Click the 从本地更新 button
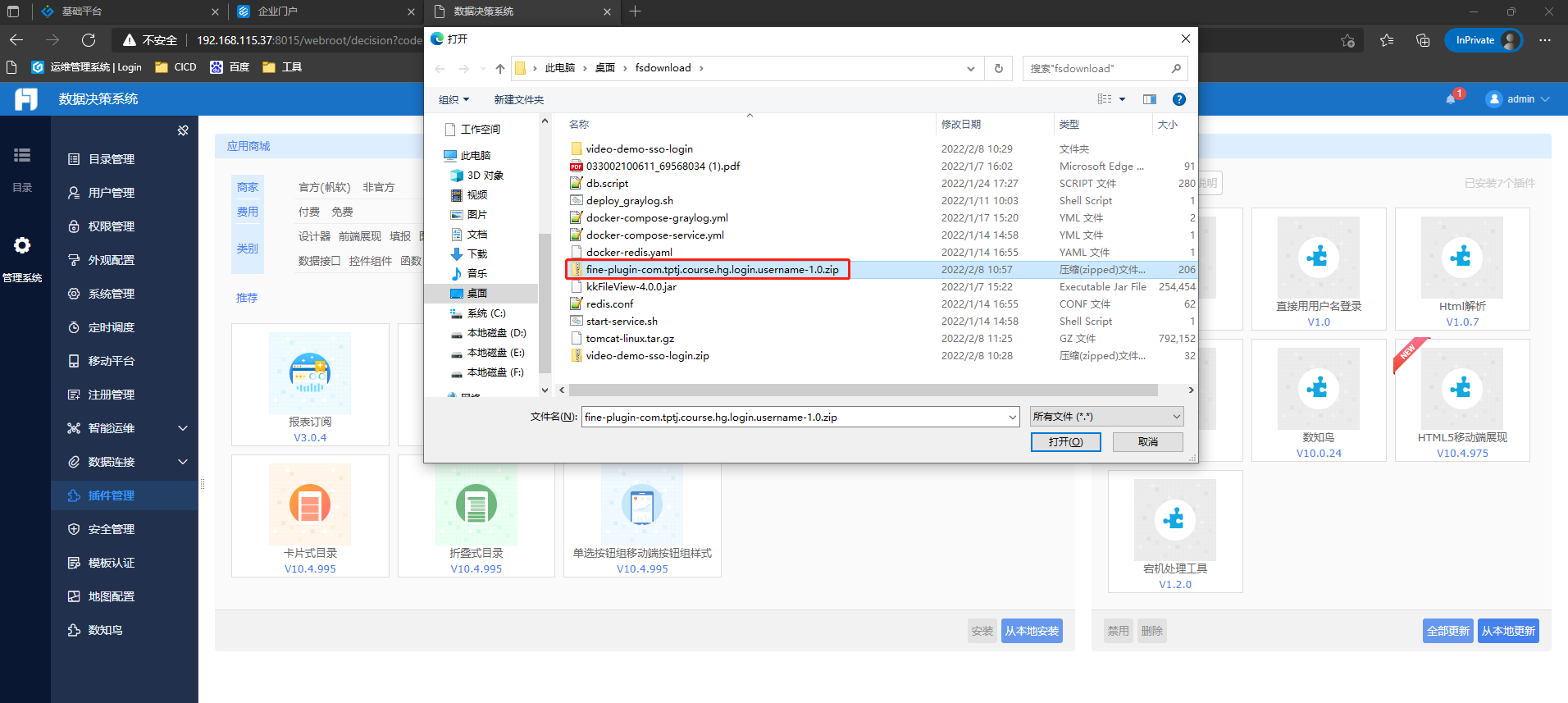 (1508, 631)
